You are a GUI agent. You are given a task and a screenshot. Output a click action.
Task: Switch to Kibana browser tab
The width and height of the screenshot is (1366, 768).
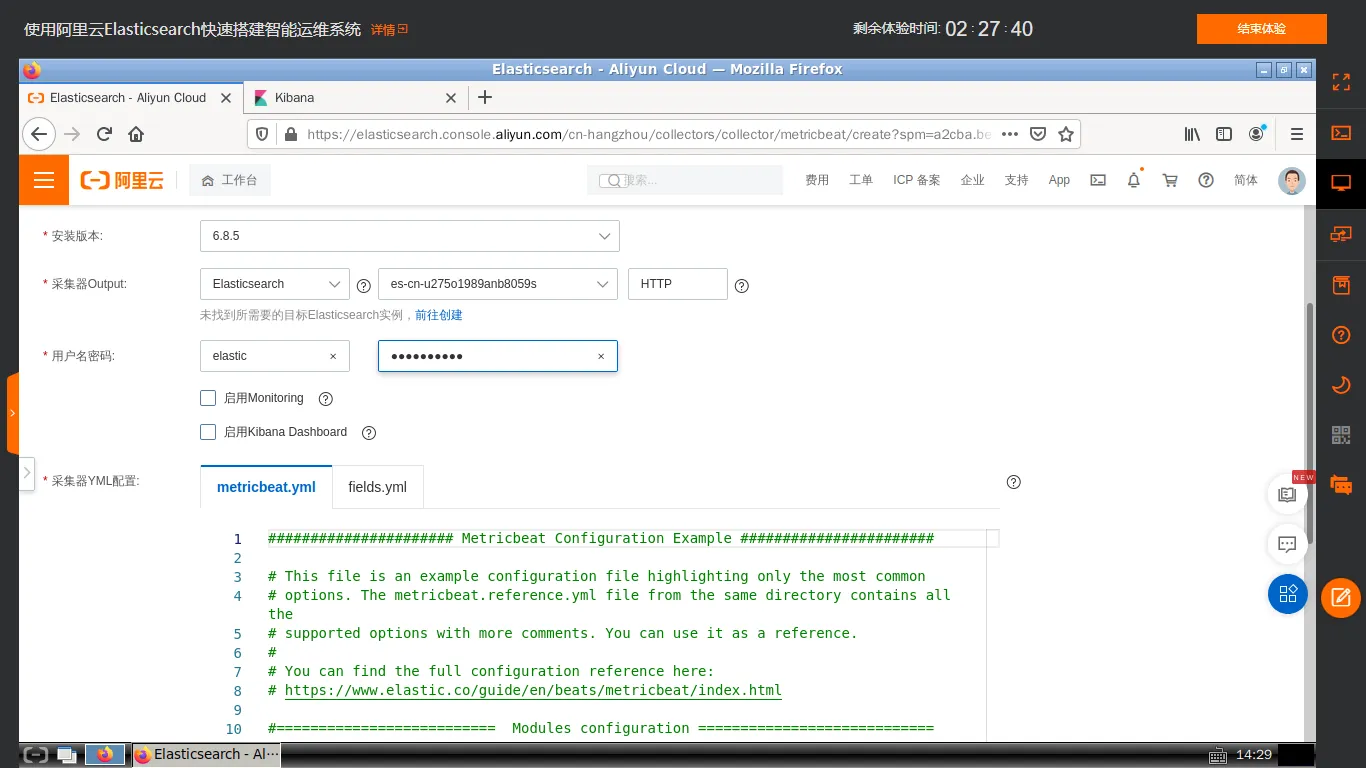pos(353,98)
